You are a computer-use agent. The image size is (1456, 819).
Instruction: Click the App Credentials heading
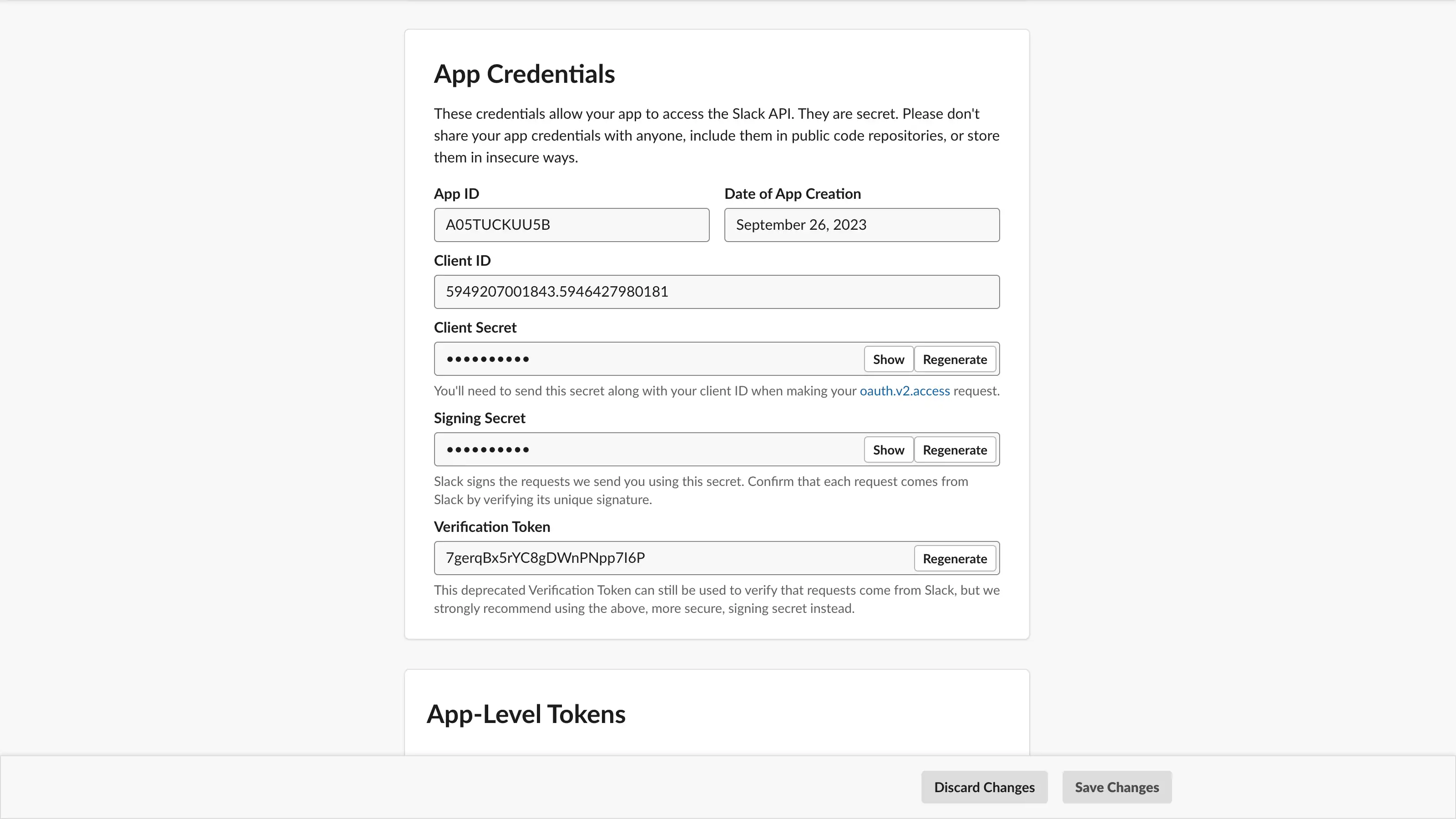(524, 74)
